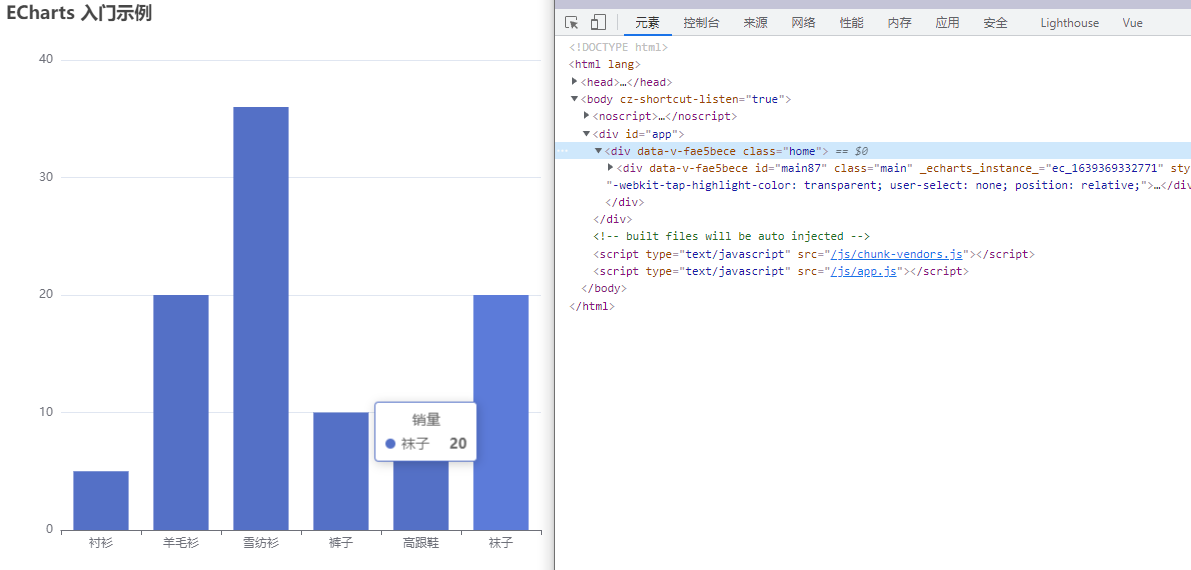This screenshot has height=570, width=1191.
Task: Expand the head element node
Action: click(x=574, y=81)
